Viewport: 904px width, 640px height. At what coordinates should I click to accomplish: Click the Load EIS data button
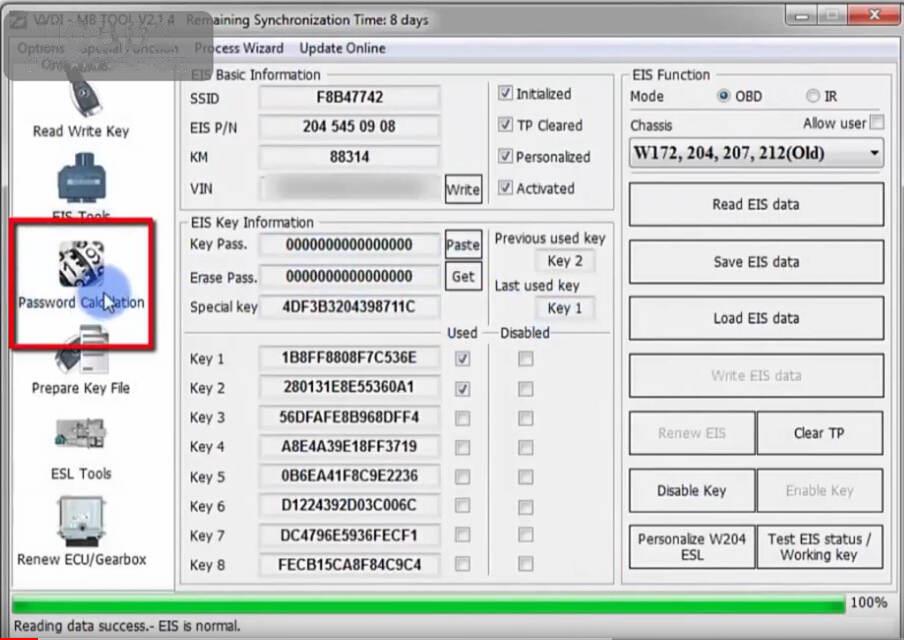756,318
